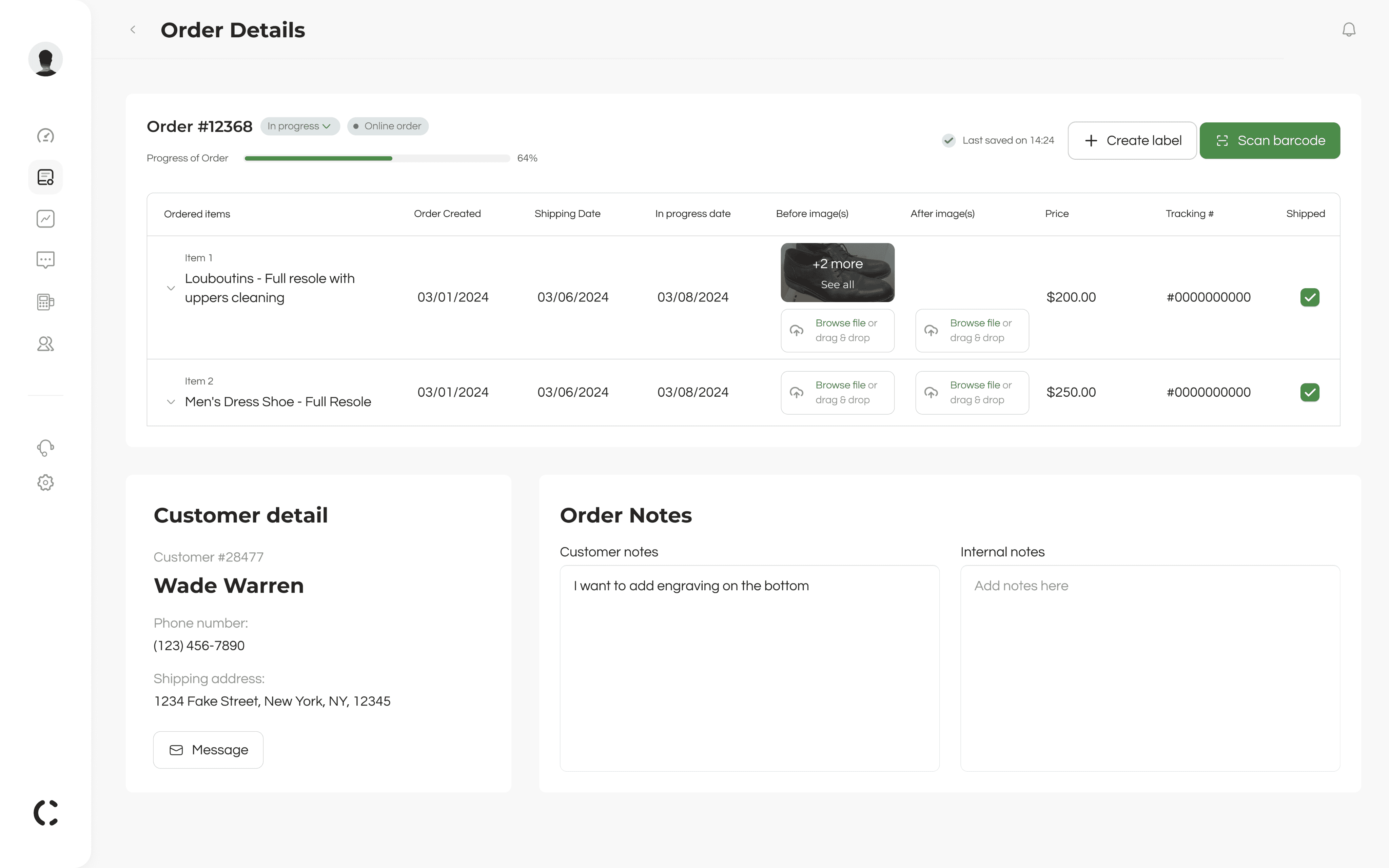The image size is (1389, 868).
Task: Click Ordered items column header
Action: coord(197,214)
